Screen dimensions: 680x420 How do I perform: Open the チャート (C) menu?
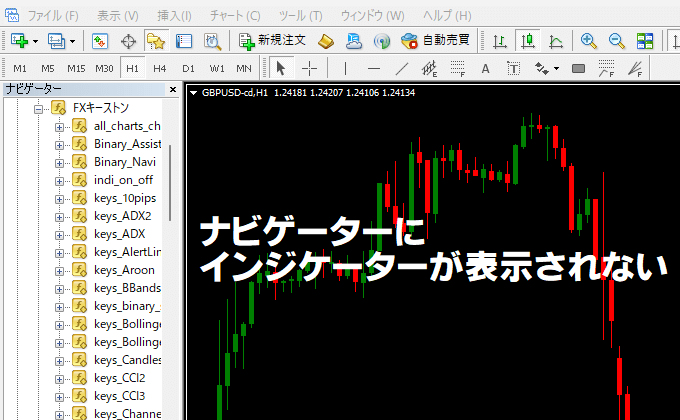[235, 16]
